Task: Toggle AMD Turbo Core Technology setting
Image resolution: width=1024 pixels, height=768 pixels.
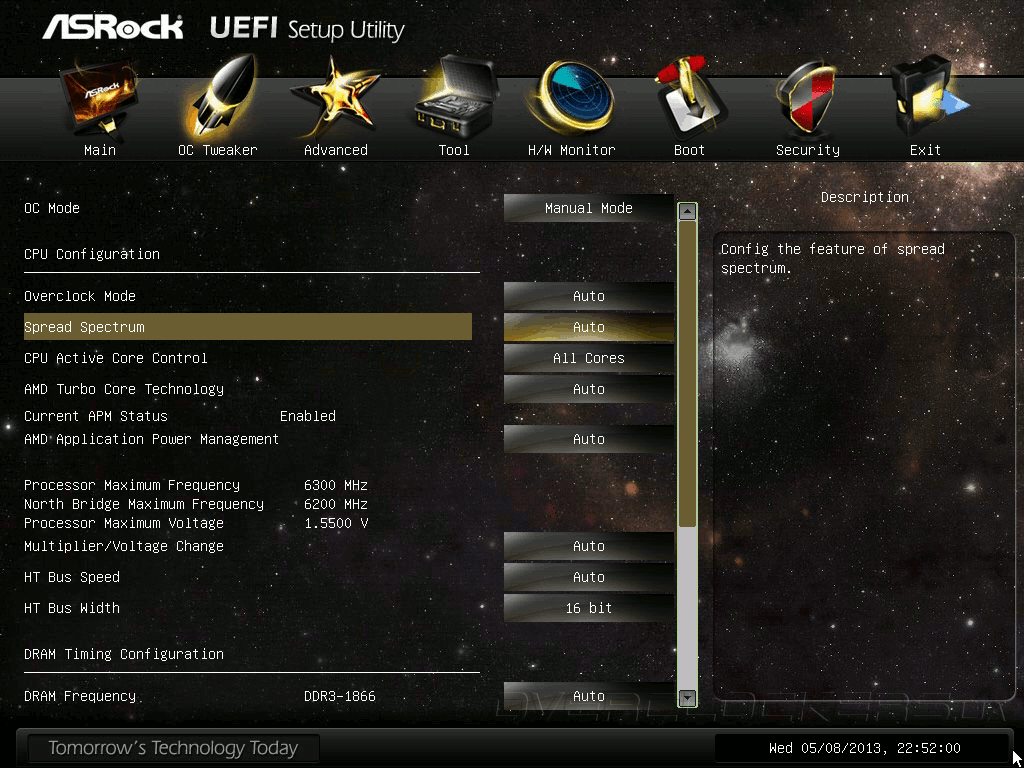Action: [588, 389]
